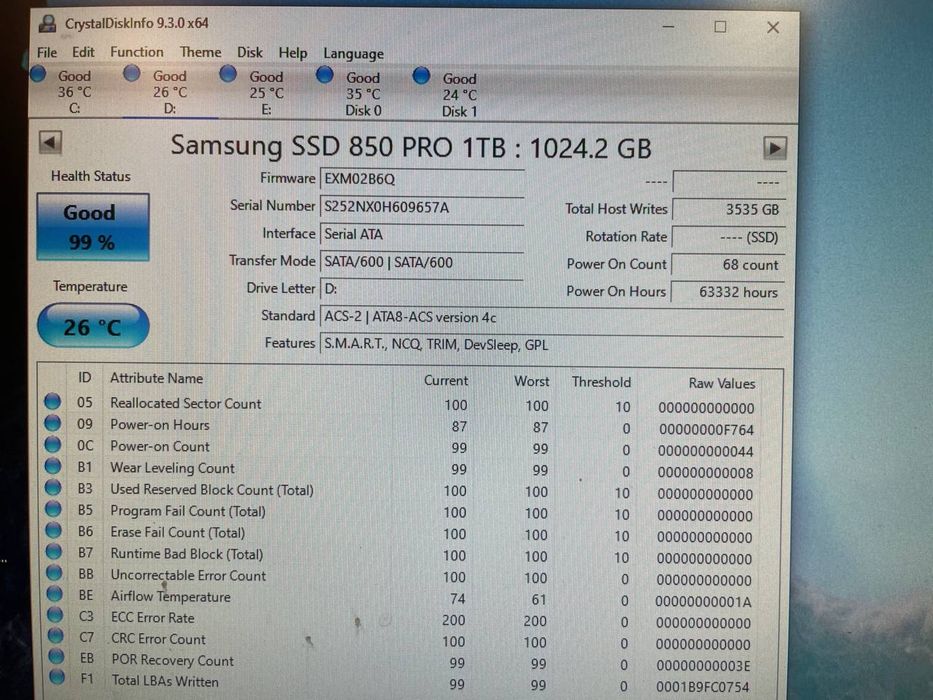Select the Disk 0 tab

tap(363, 93)
